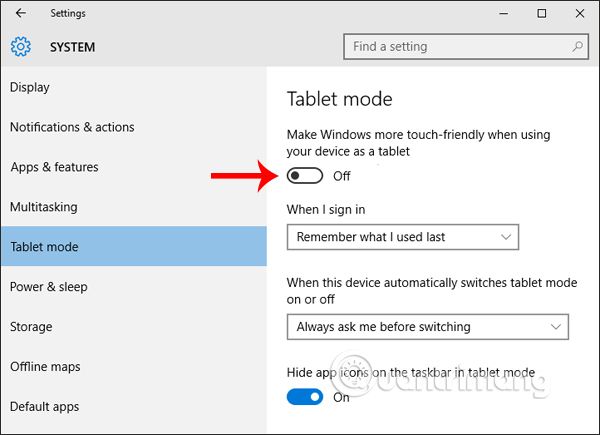Open the Multitasking section
Viewport: 600px width, 435px height.
tap(134, 207)
